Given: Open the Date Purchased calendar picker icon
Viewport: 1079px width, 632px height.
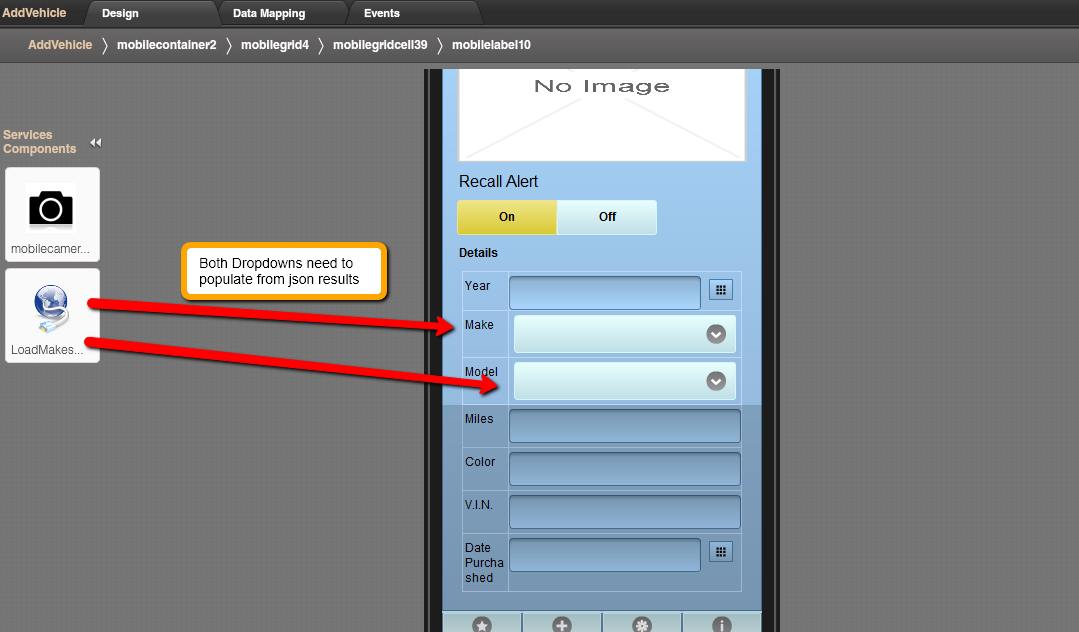Looking at the screenshot, I should (x=721, y=552).
